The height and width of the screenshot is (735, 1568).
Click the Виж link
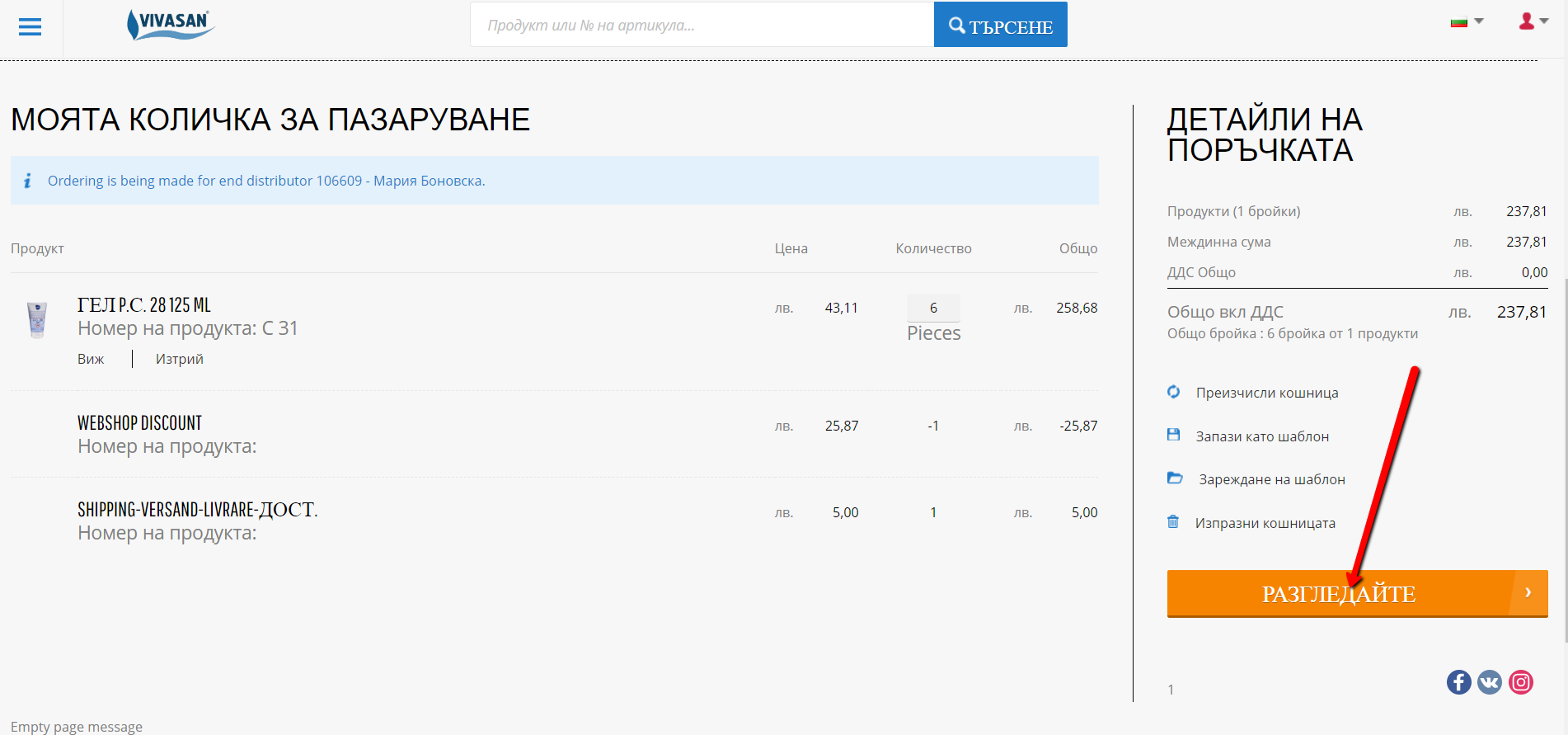(x=91, y=359)
